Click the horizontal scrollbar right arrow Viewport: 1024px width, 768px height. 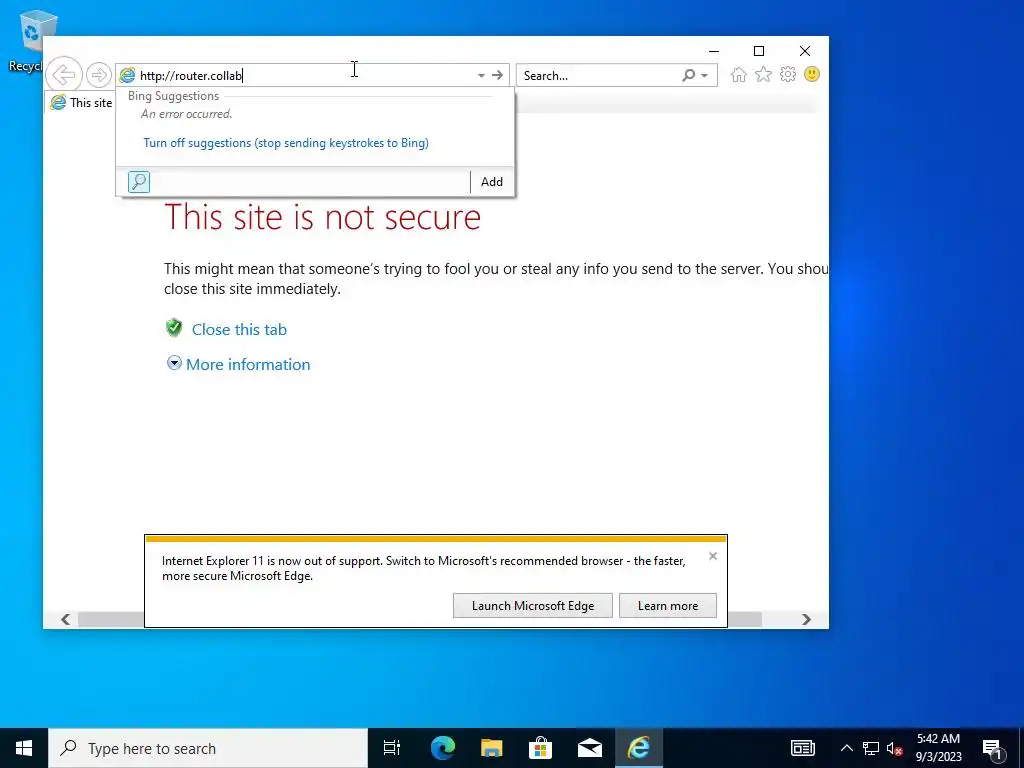(x=807, y=619)
